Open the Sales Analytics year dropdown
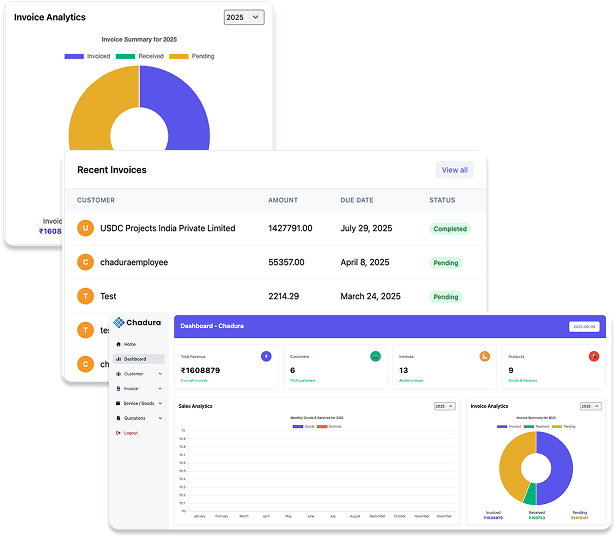Viewport: 616px width, 538px height. [444, 406]
